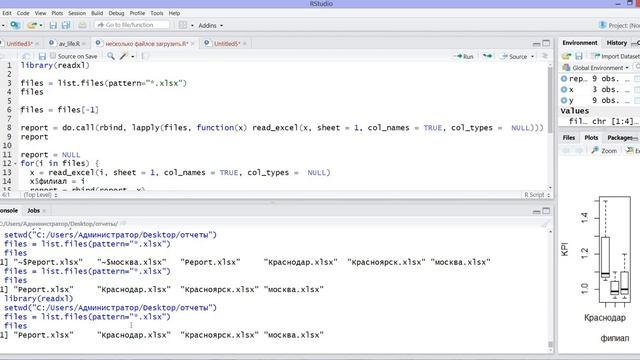Switch to the Jobs tab

pyautogui.click(x=33, y=211)
